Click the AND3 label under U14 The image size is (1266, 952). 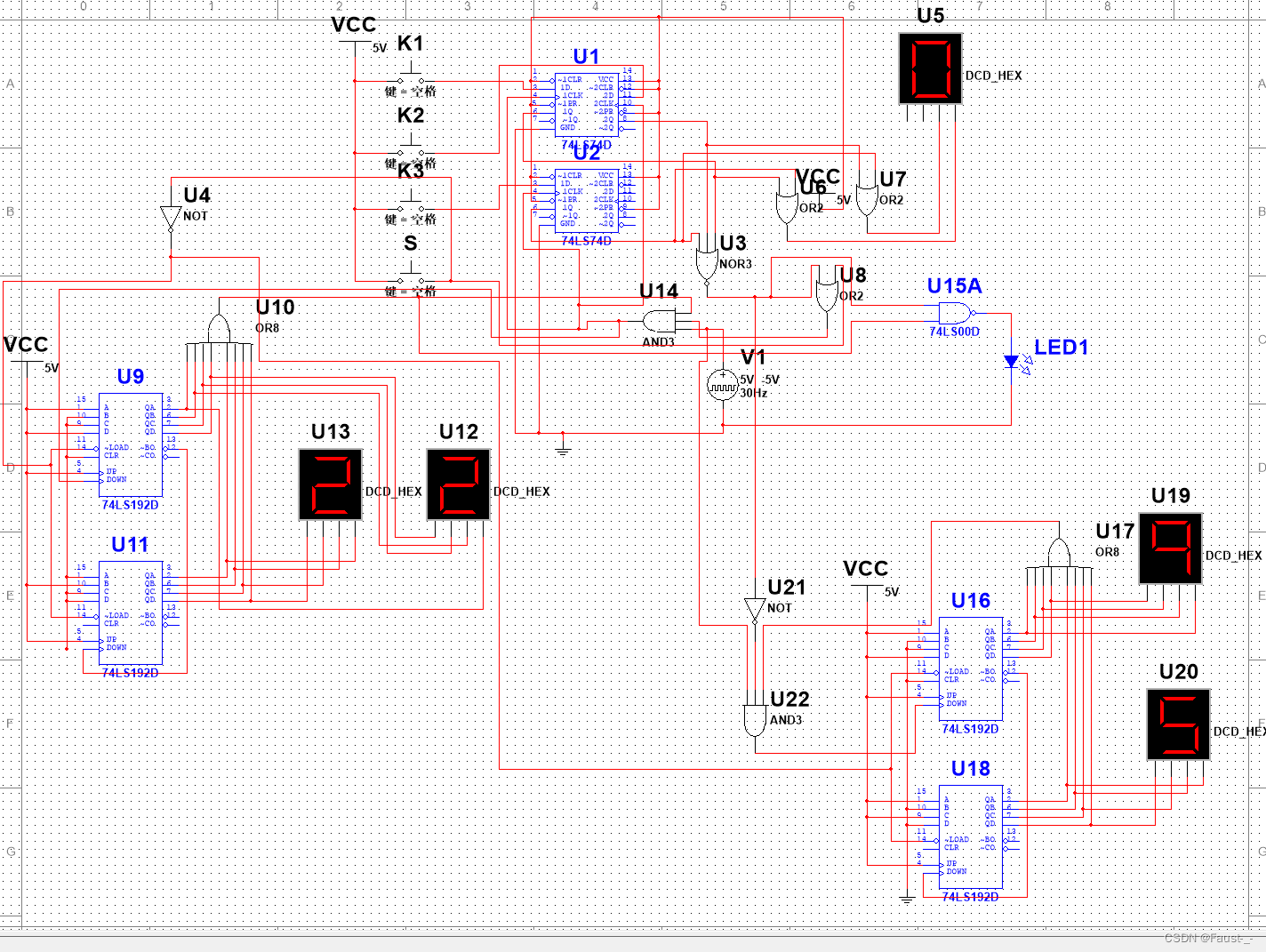pyautogui.click(x=659, y=342)
